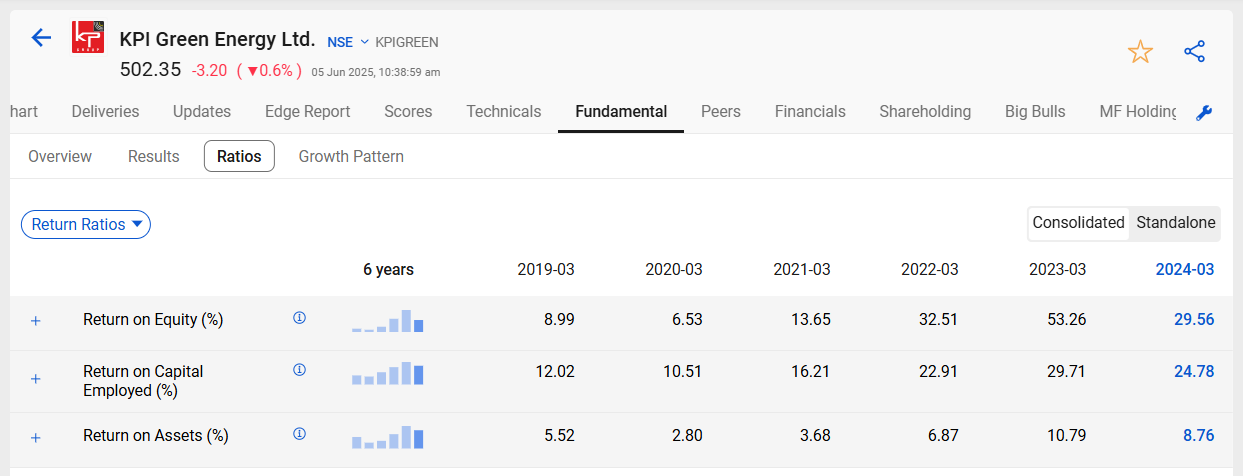Expand the Return on Equity row
Image resolution: width=1243 pixels, height=476 pixels.
point(36,321)
